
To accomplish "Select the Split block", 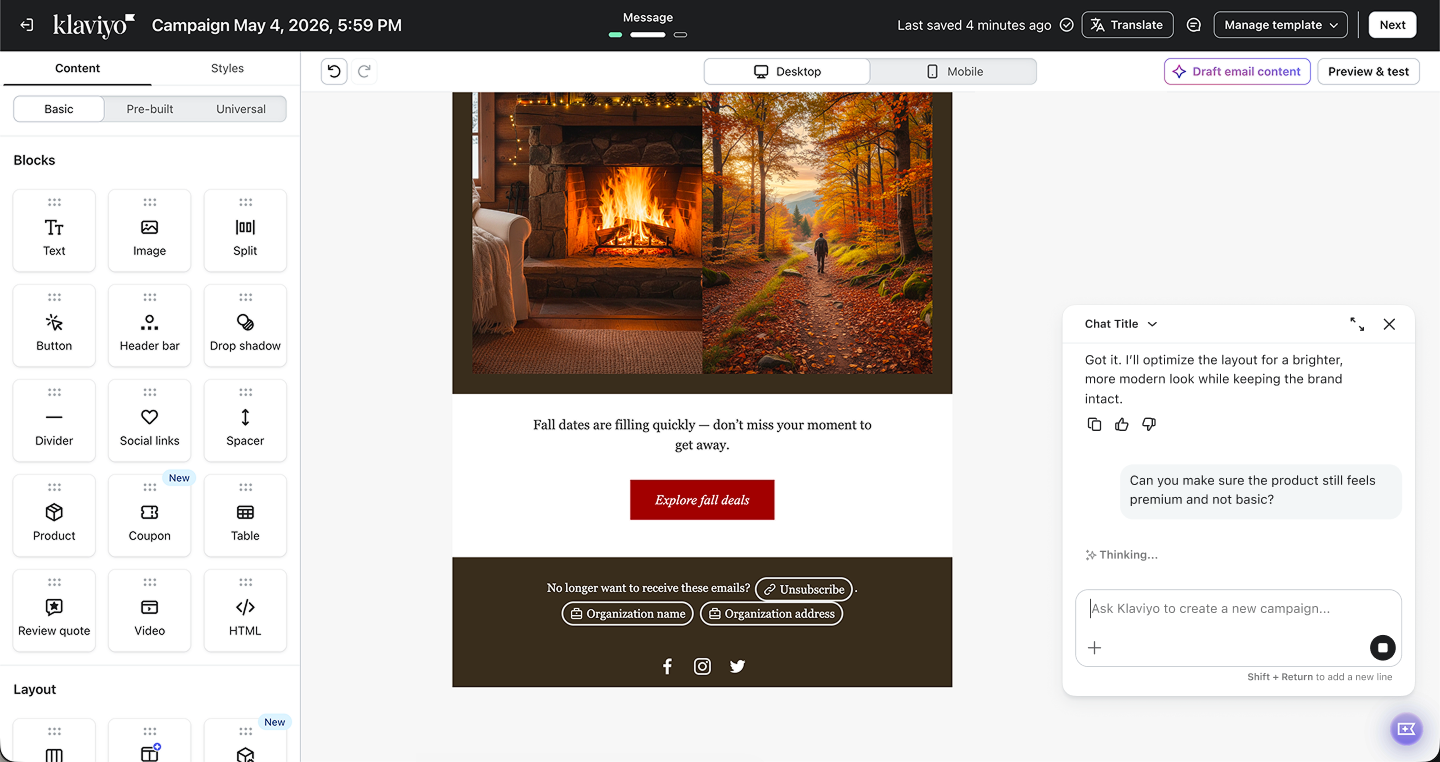I will (245, 230).
